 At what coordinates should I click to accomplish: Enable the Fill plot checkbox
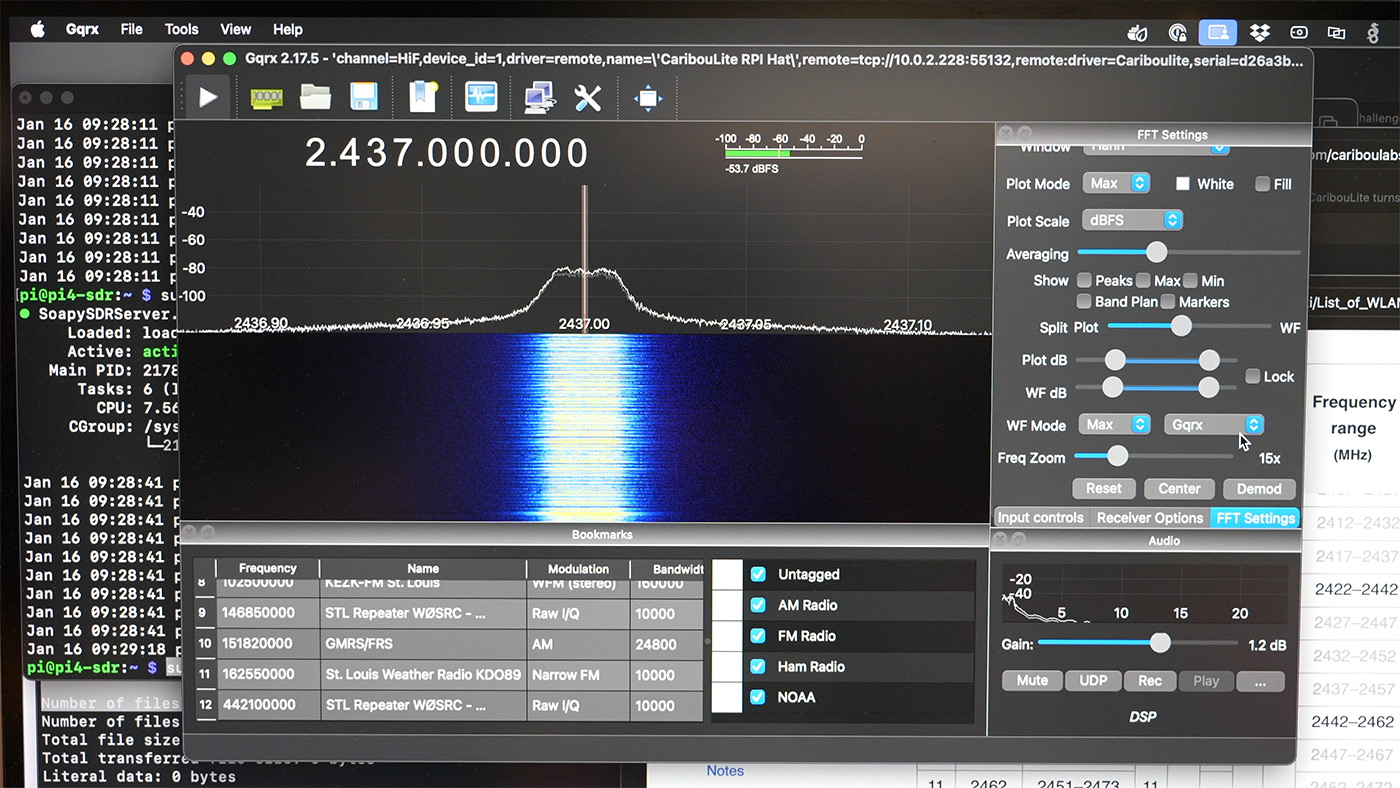click(1262, 184)
